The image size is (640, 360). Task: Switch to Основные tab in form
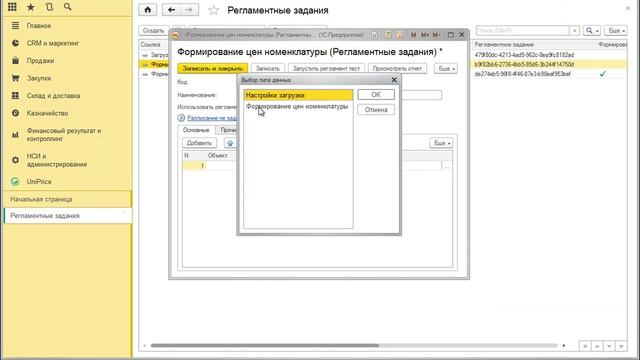[x=196, y=130]
